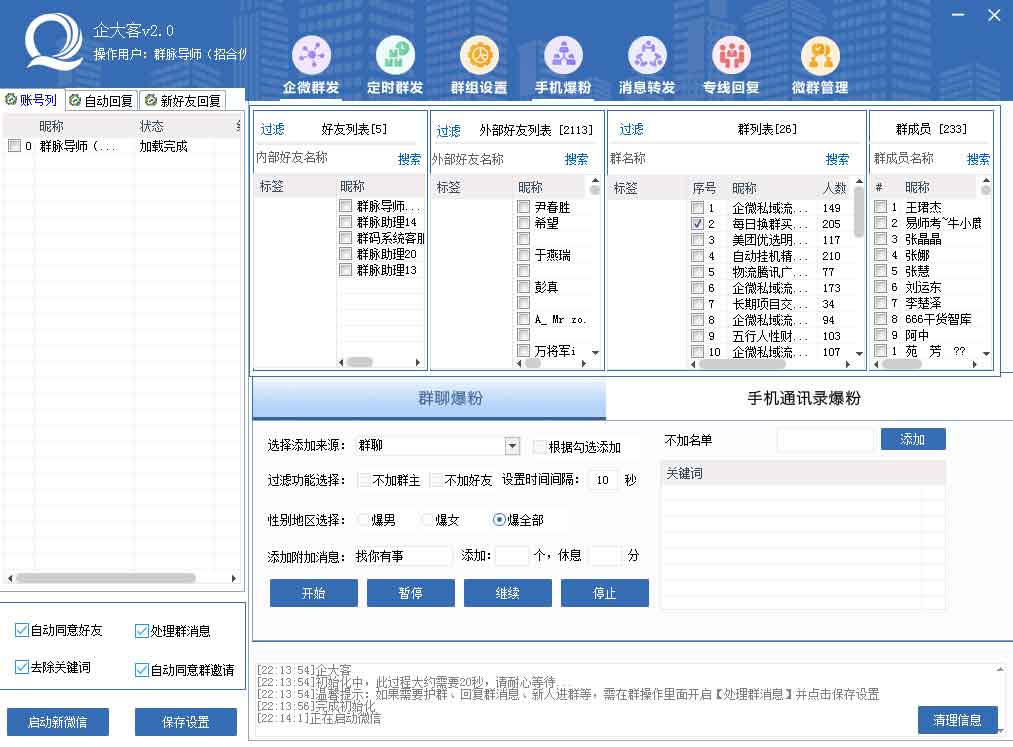The height and width of the screenshot is (747, 1013).
Task: Click the 清理信息 button
Action: pos(957,719)
